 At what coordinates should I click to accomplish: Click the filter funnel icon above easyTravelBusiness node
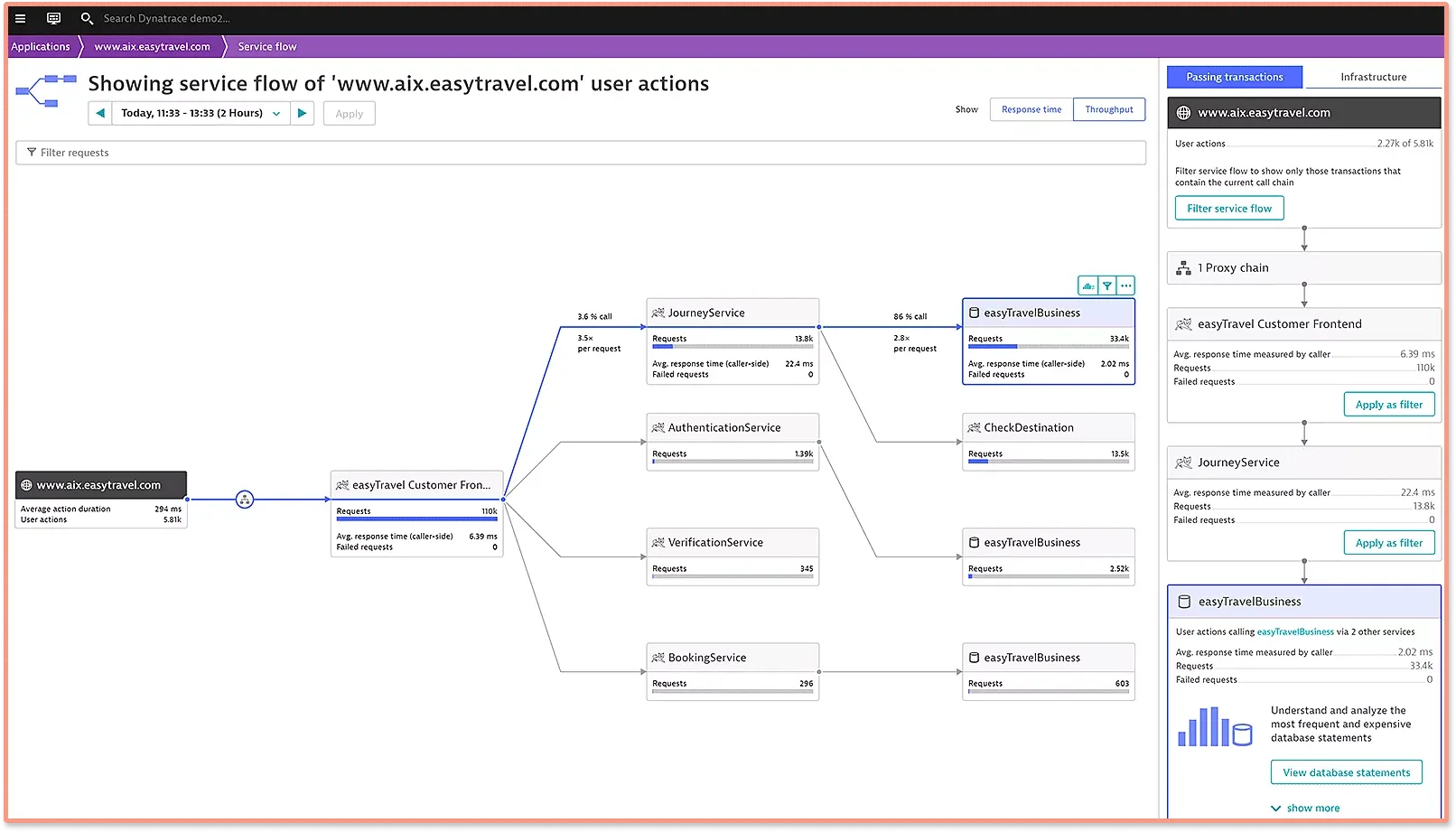coord(1107,285)
